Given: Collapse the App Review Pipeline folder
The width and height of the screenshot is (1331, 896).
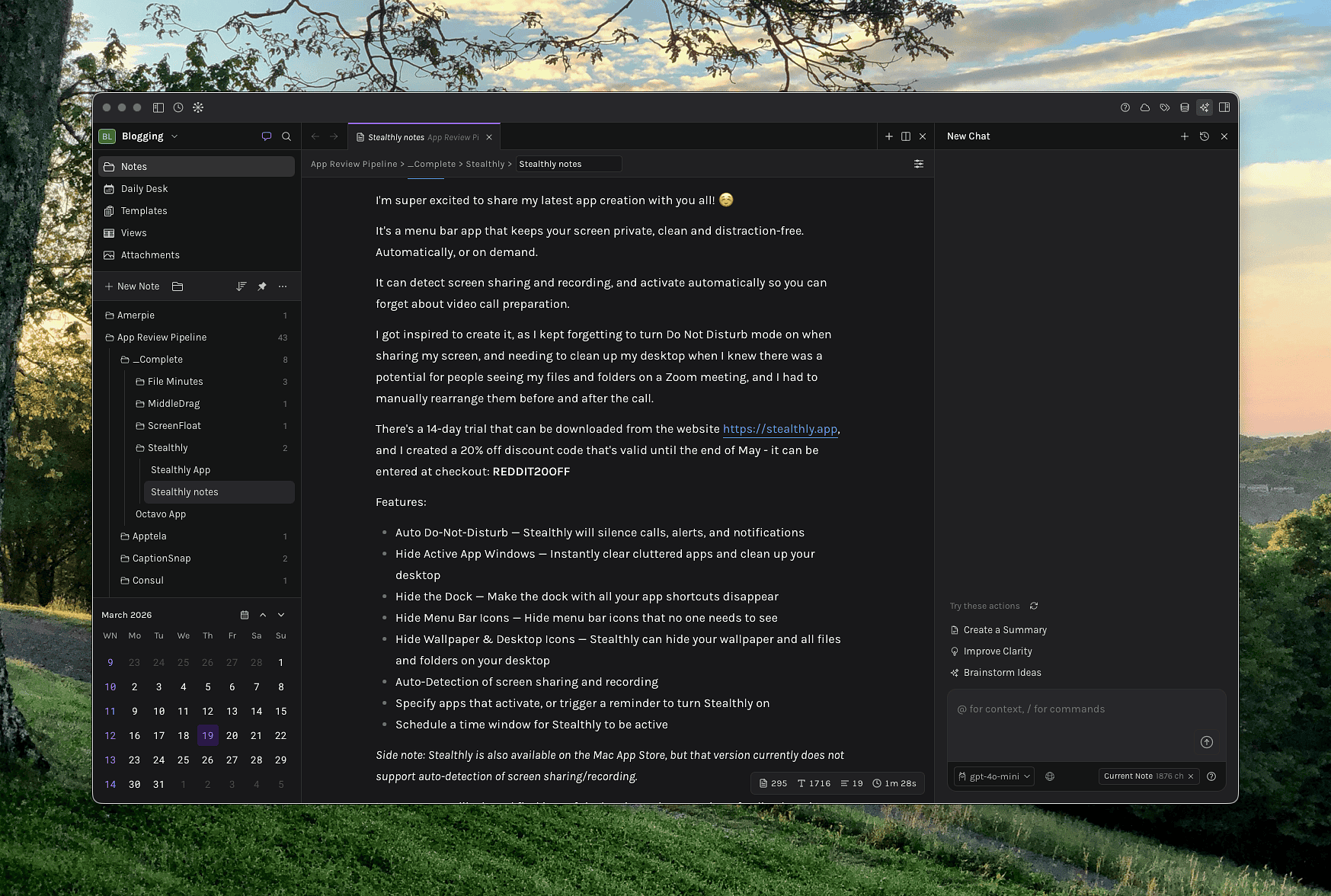Looking at the screenshot, I should (x=110, y=338).
